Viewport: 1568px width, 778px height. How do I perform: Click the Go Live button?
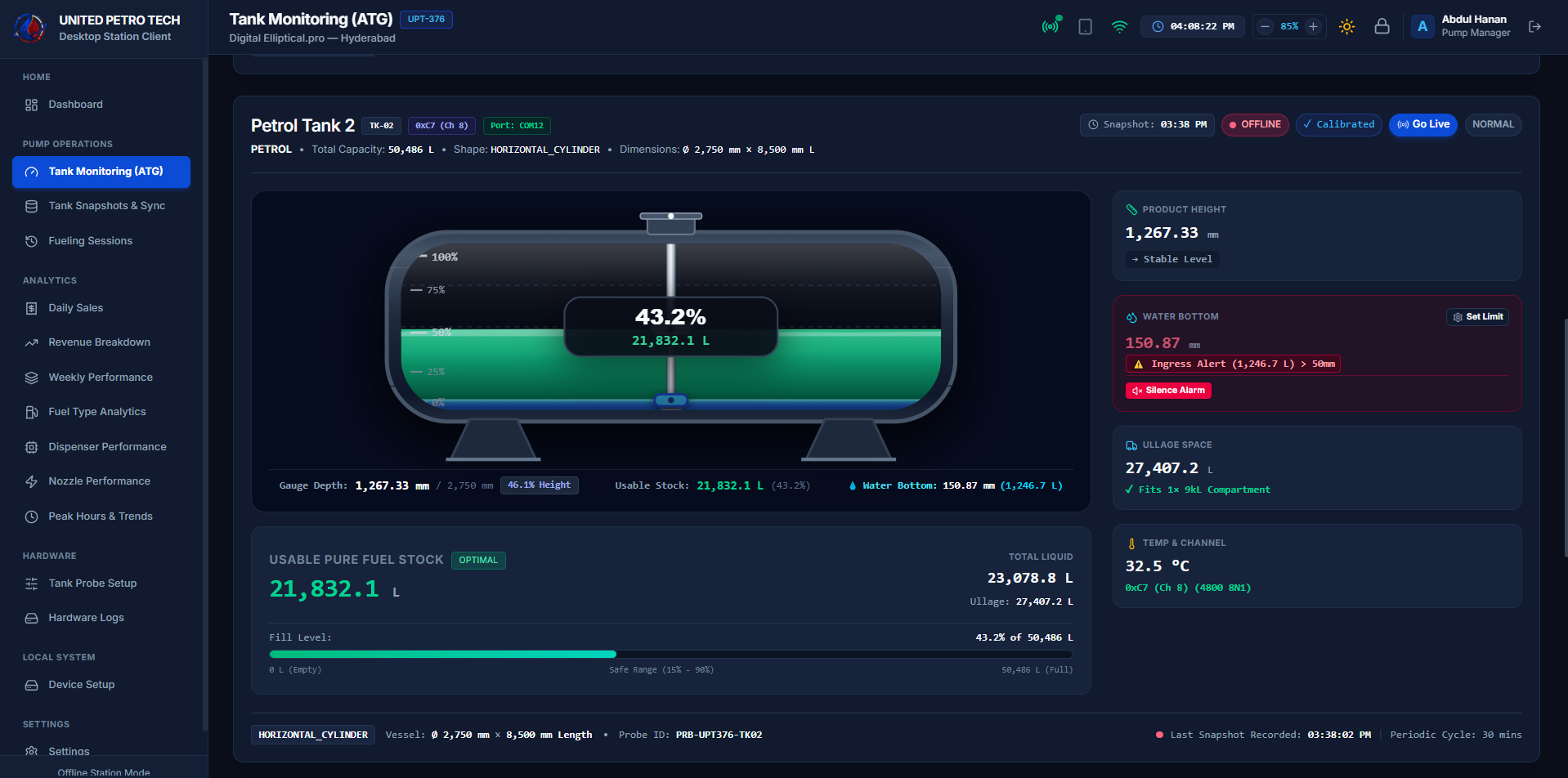pos(1422,124)
